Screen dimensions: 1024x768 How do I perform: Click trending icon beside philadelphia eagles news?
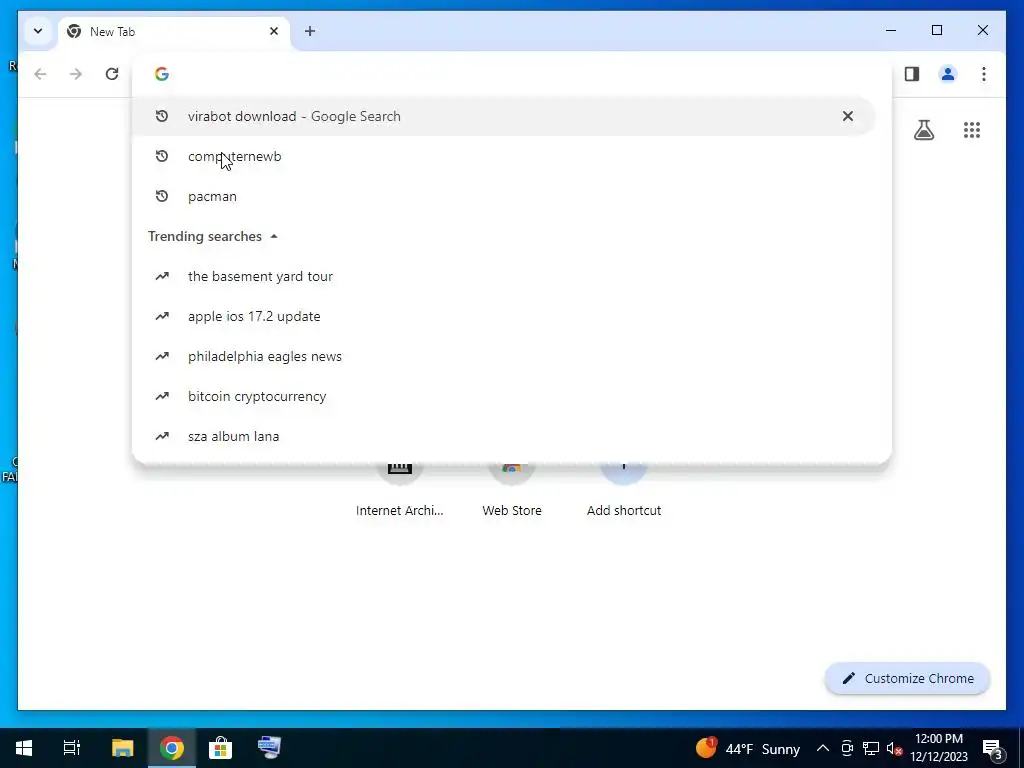tap(162, 356)
